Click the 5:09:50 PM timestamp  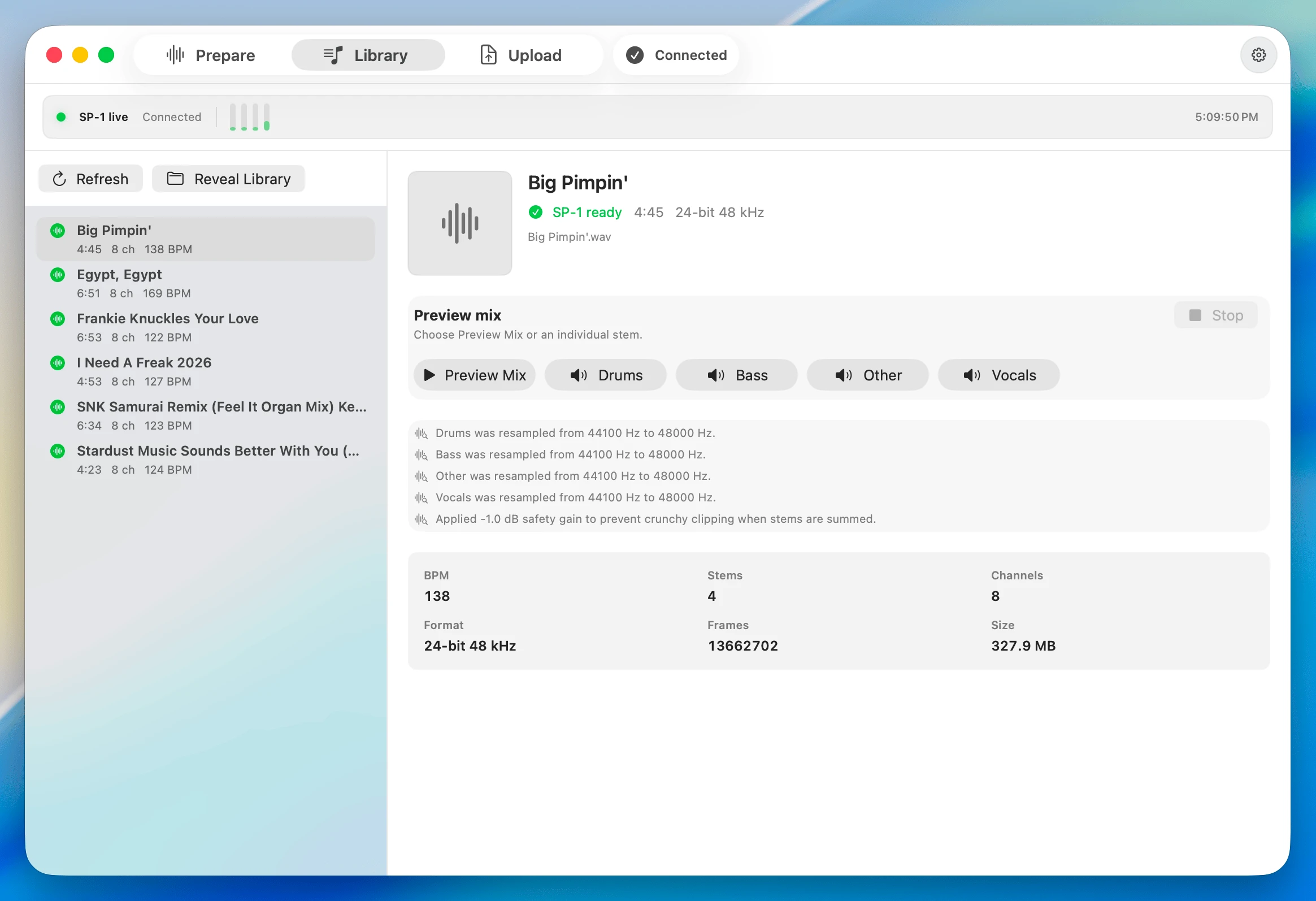(x=1227, y=116)
